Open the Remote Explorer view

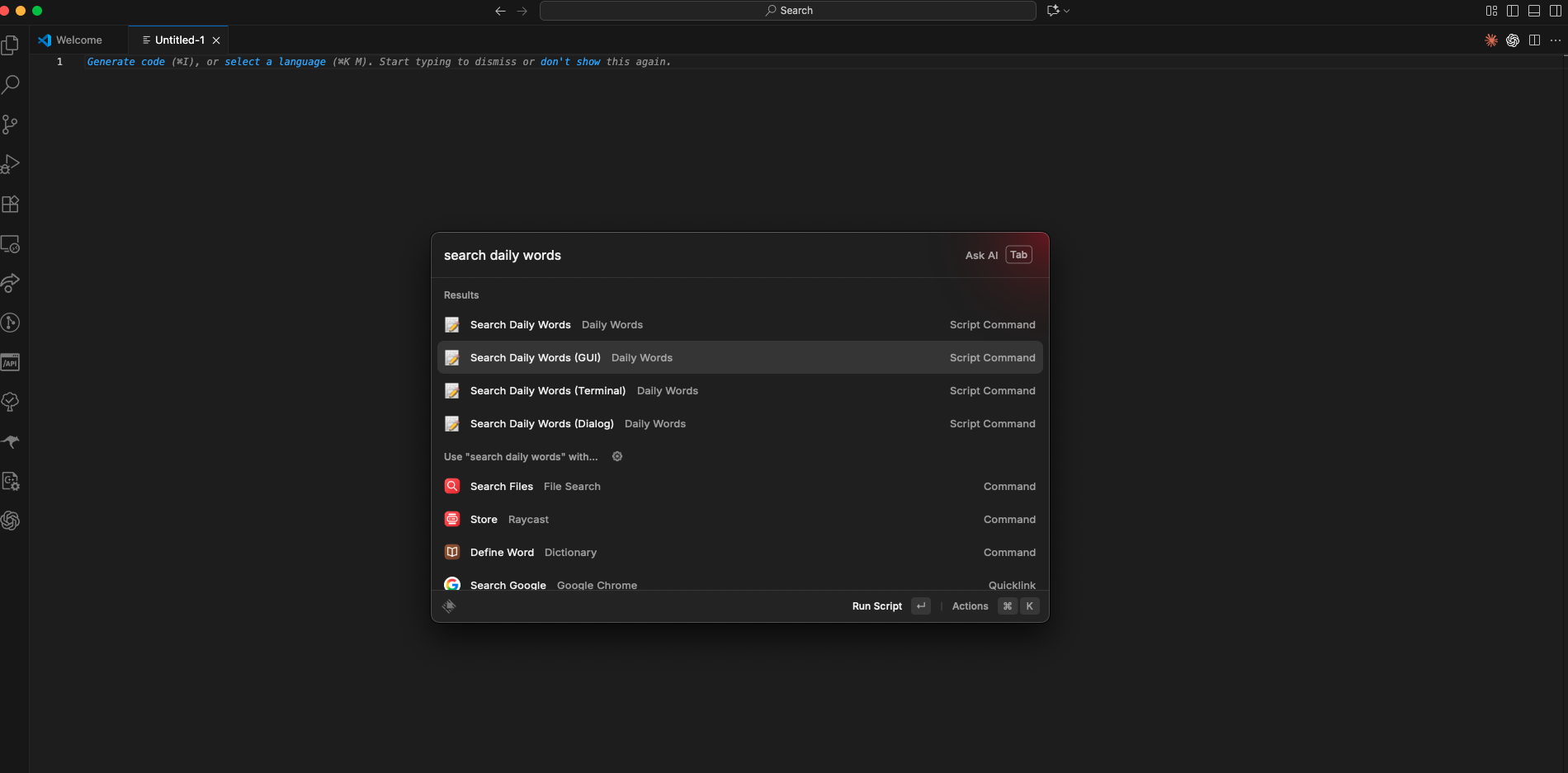tap(11, 244)
